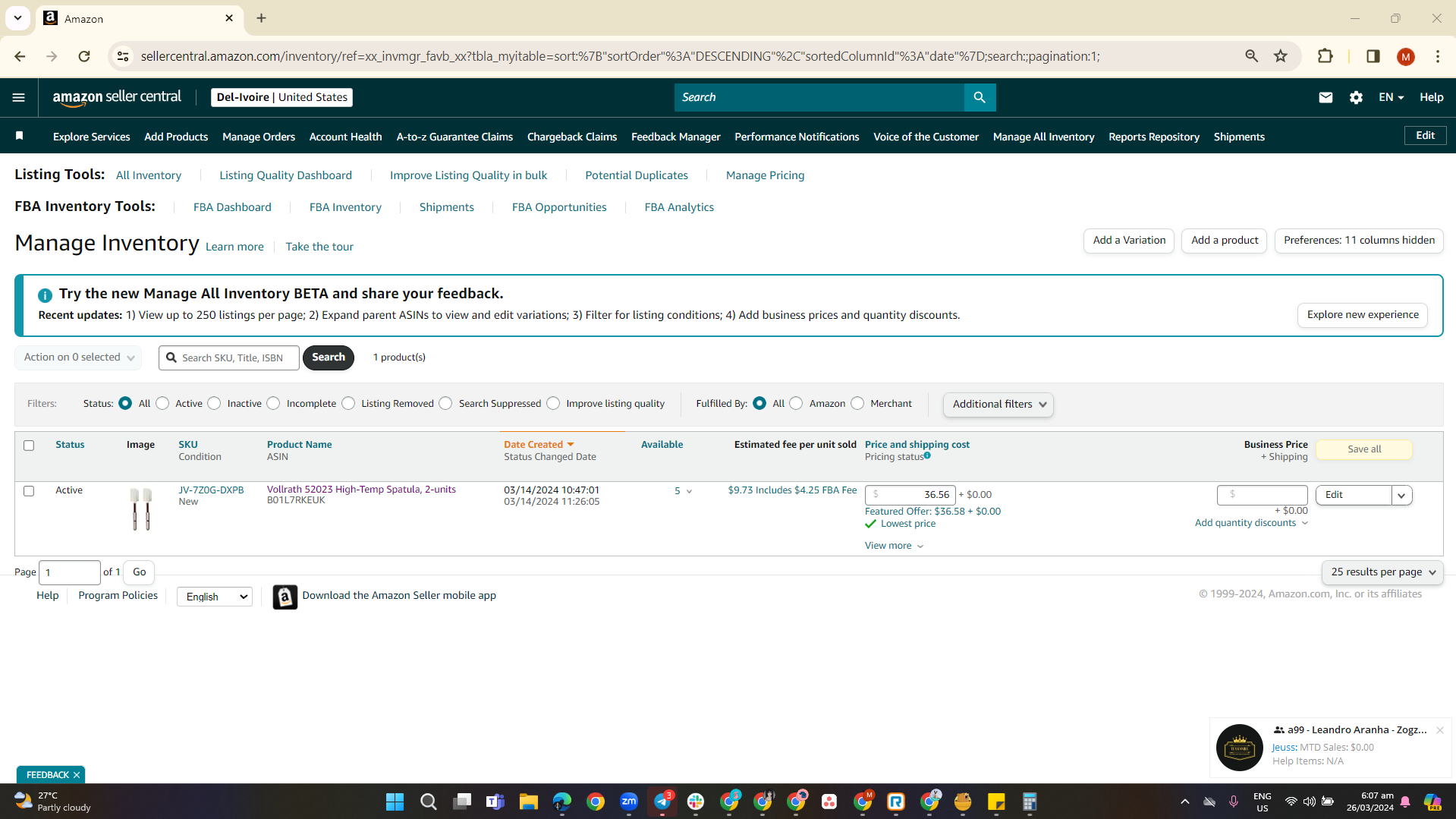Open the browser extensions puzzle icon
Screen dimensions: 1456x819
click(x=1325, y=56)
